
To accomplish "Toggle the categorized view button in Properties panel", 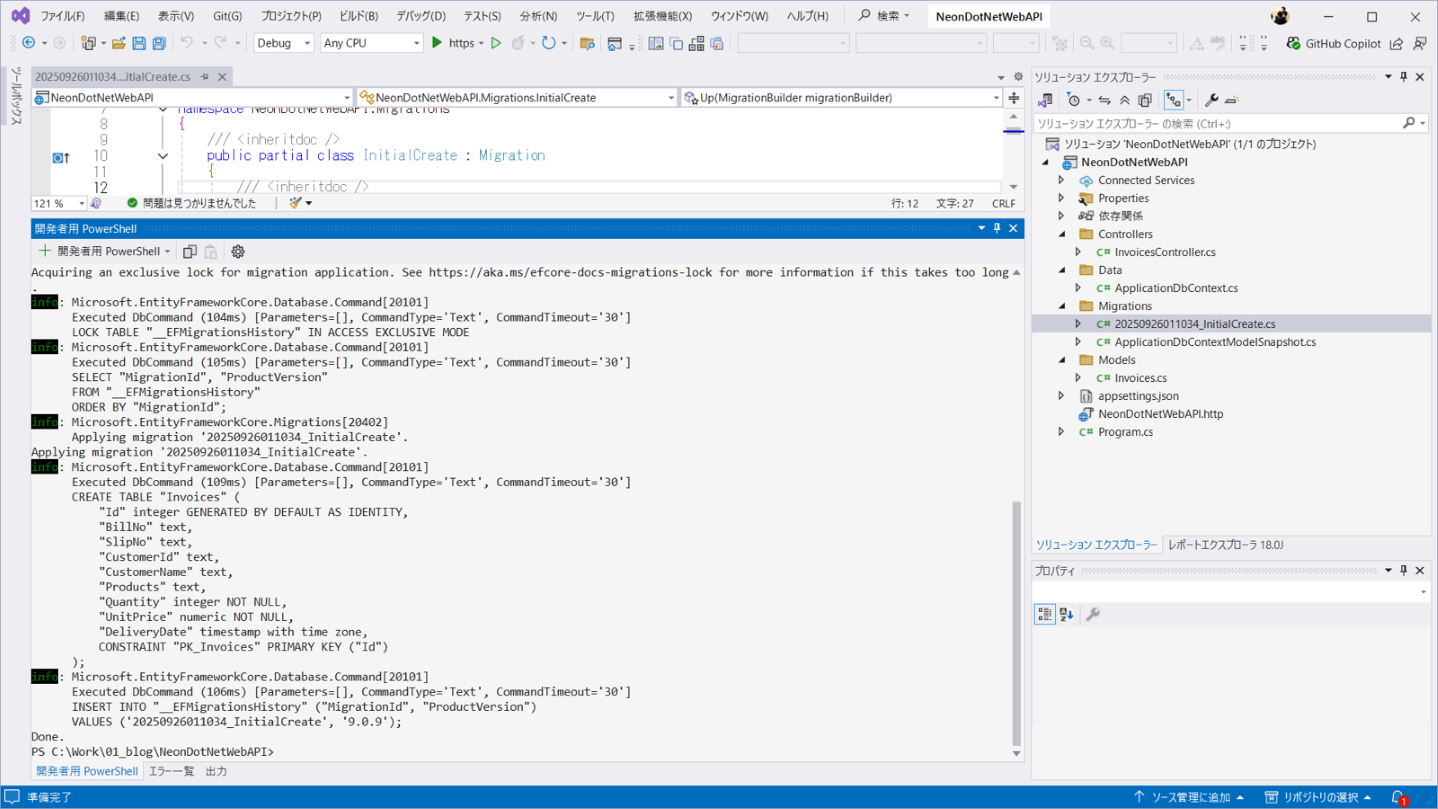I will tap(1044, 614).
